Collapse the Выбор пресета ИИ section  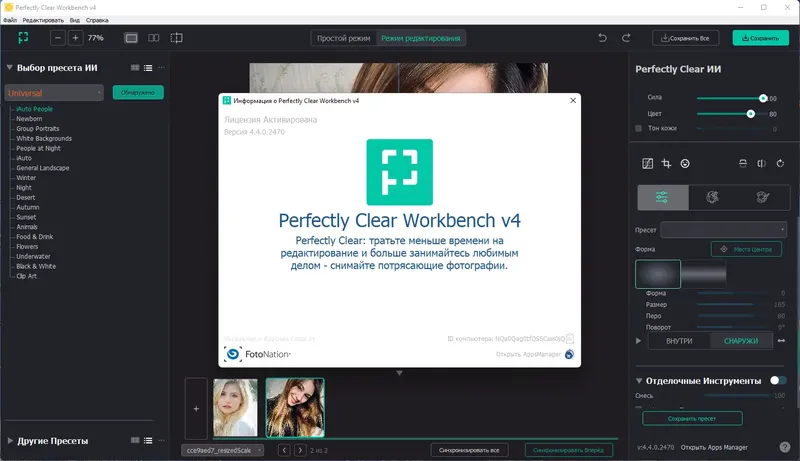click(x=9, y=67)
